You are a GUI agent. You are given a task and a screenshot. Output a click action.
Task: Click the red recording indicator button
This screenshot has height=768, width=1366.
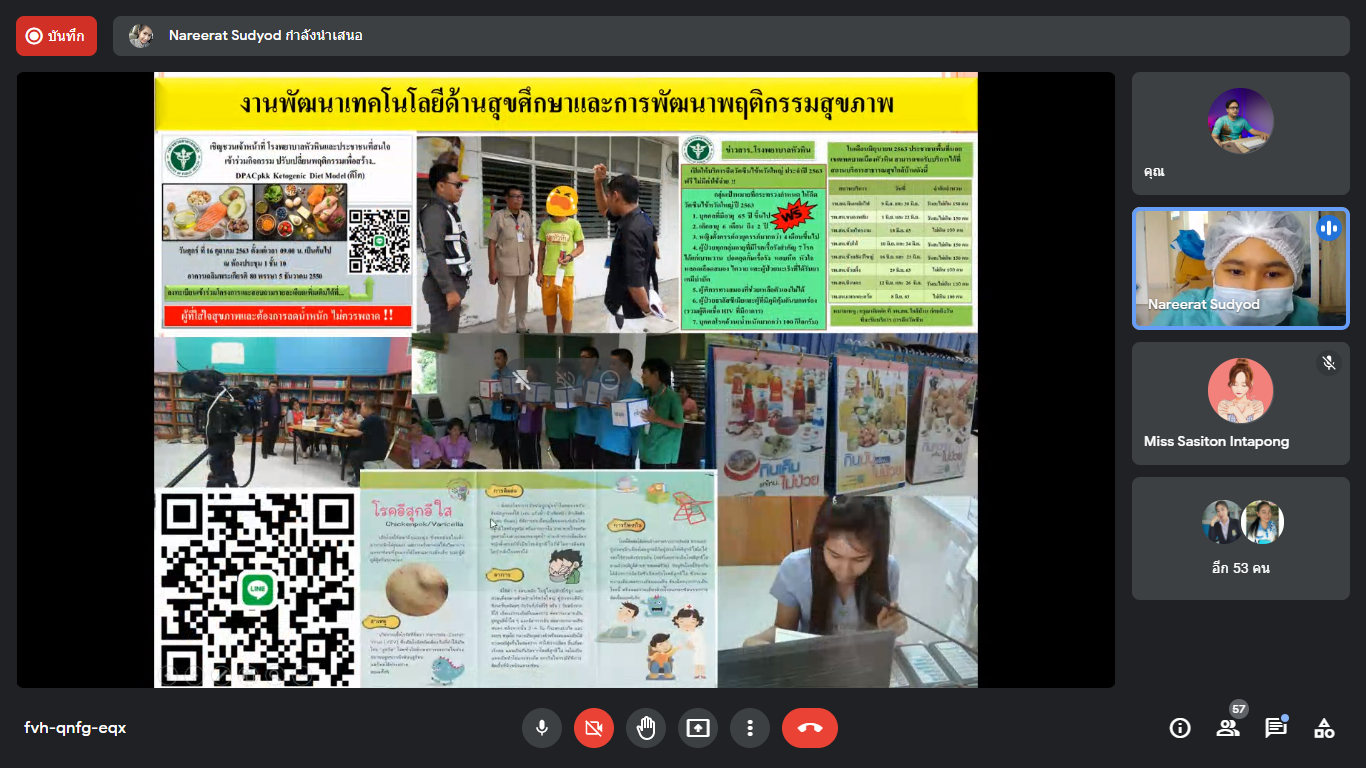(56, 36)
